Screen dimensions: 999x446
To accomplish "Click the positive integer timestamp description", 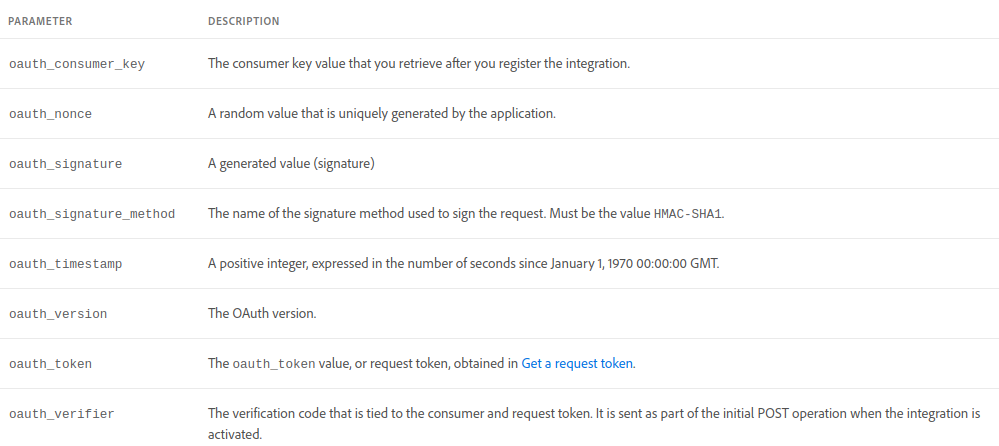I will [463, 264].
